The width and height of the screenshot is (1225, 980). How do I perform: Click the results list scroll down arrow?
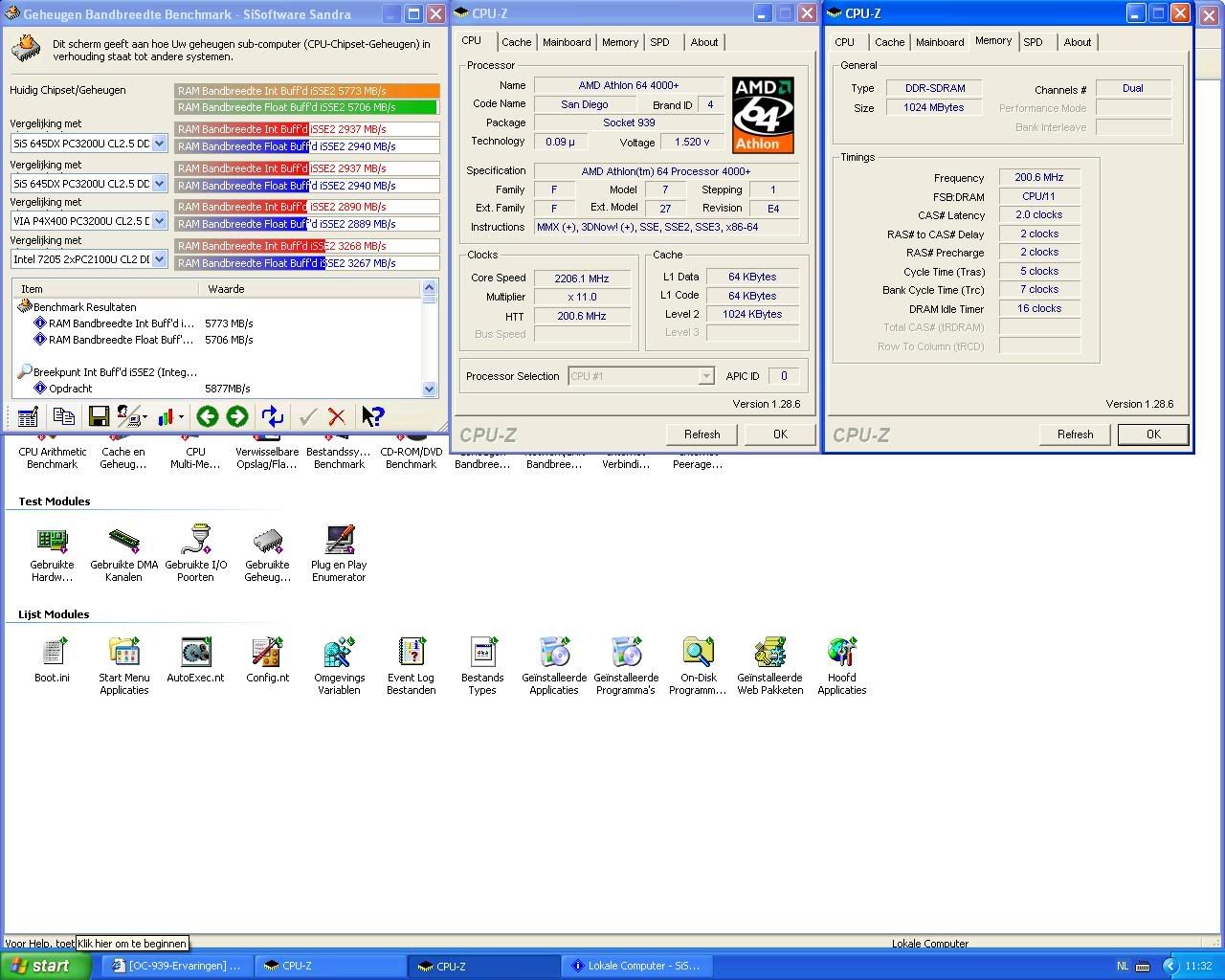[429, 389]
